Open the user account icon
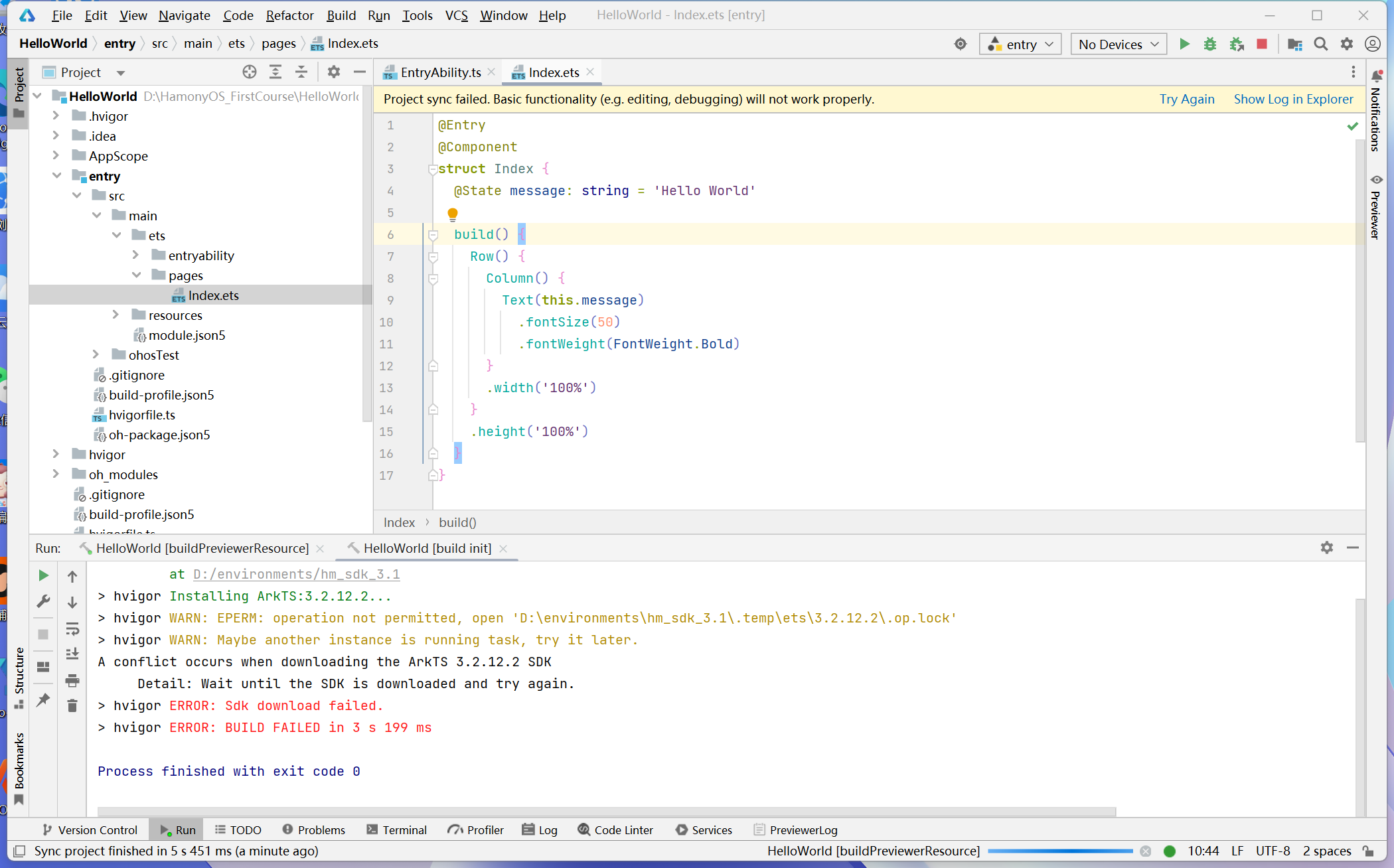 coord(1373,44)
